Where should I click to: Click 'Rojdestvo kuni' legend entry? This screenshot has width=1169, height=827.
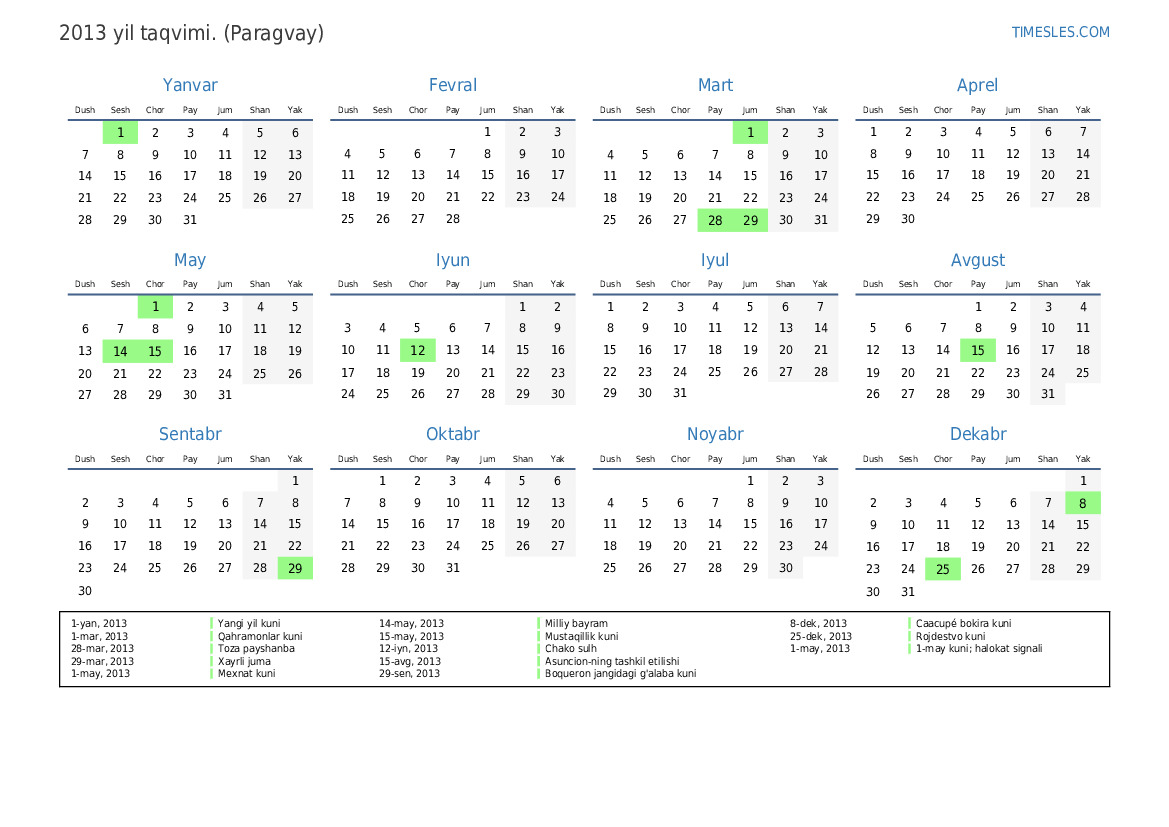[x=950, y=636]
